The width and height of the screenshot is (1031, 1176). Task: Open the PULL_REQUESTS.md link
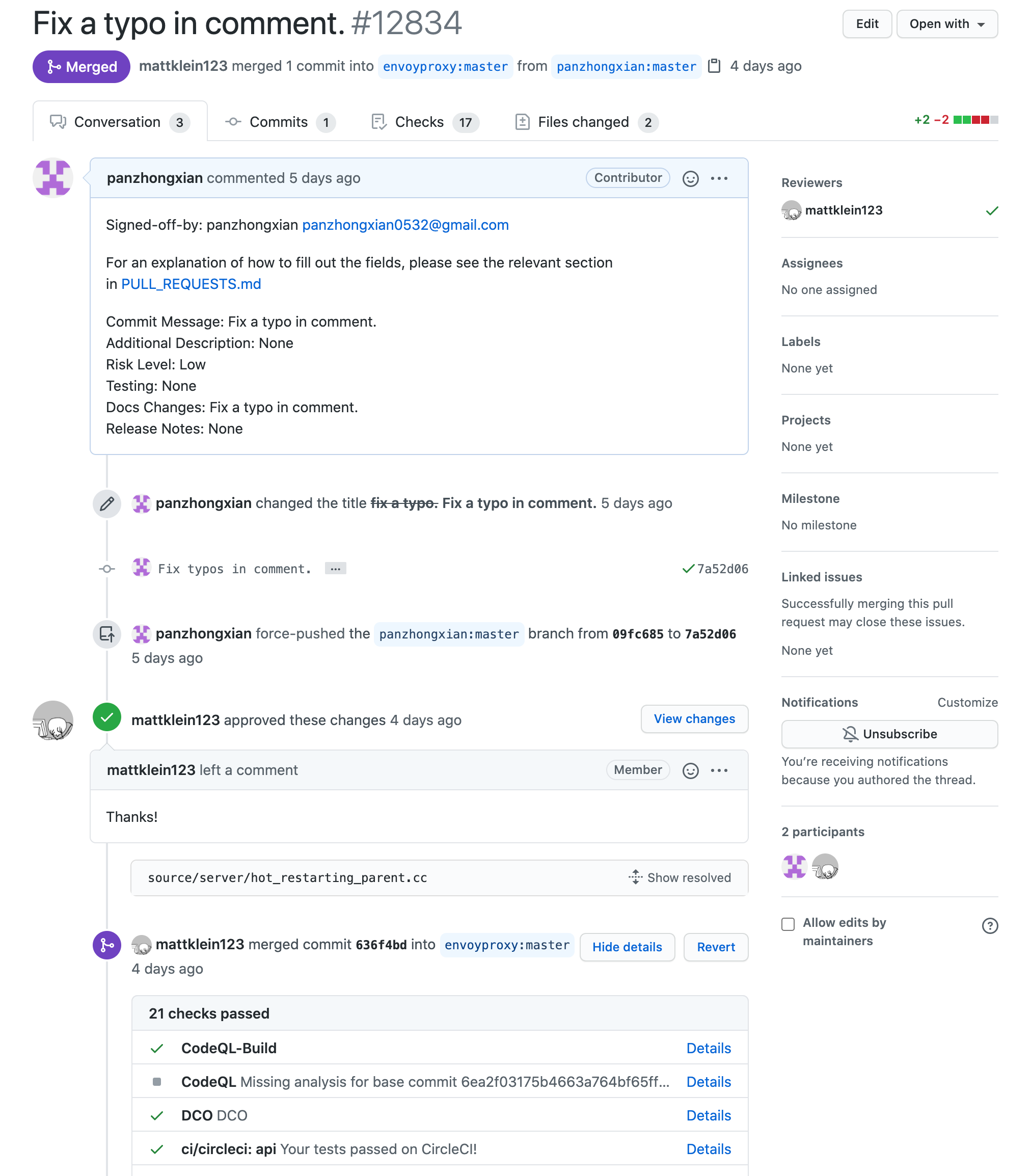coord(191,284)
